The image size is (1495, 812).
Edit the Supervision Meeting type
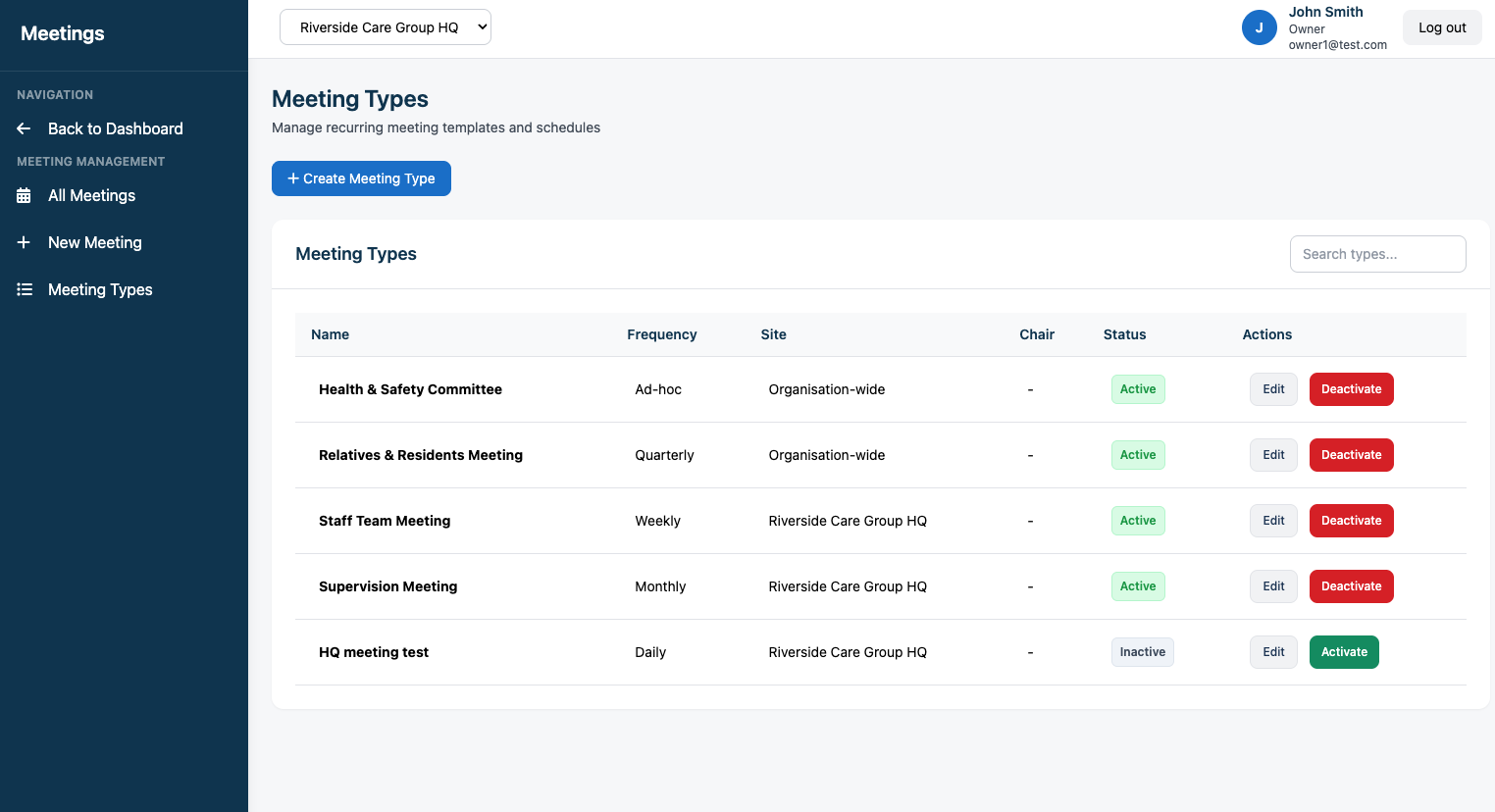click(1273, 586)
